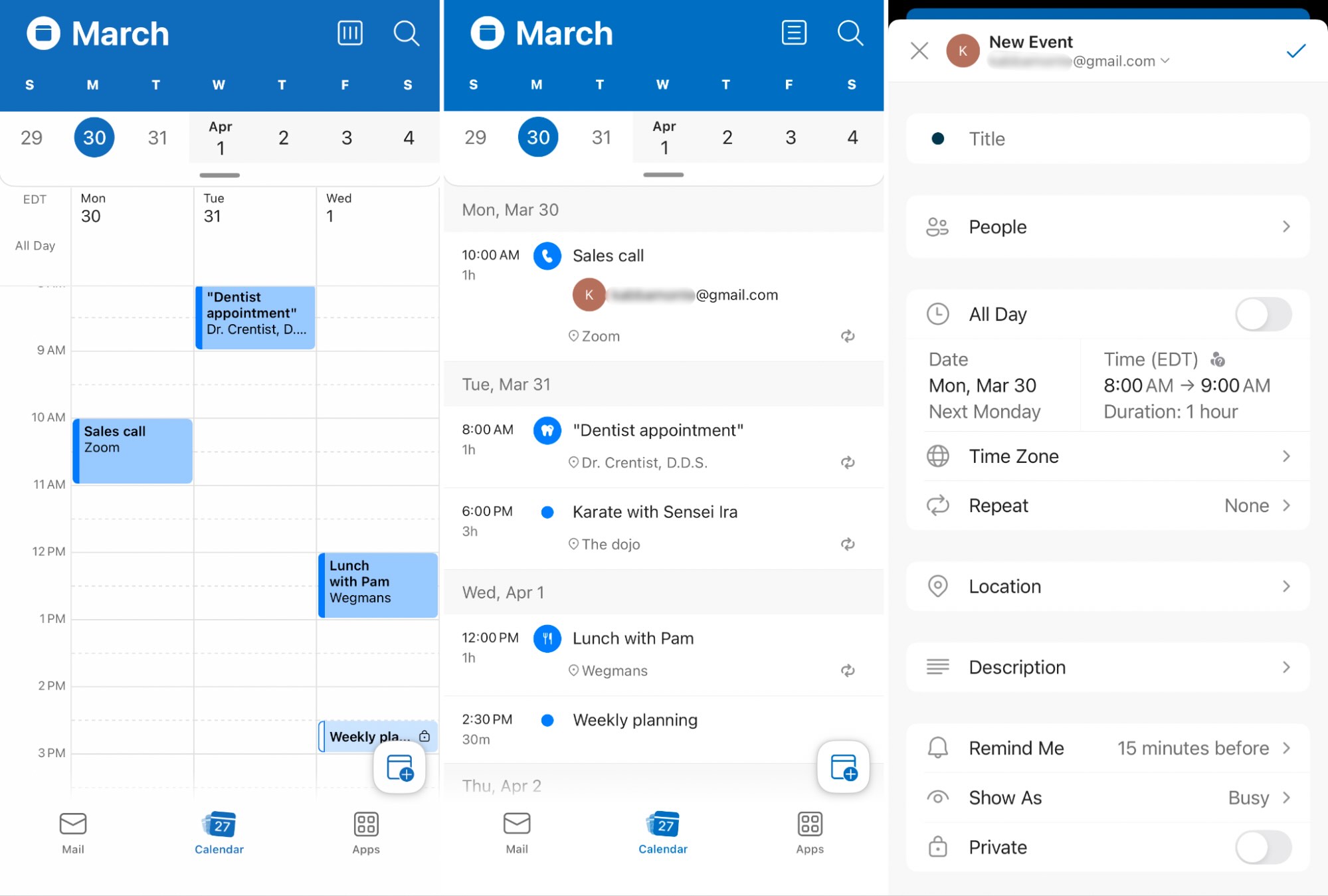Viewport: 1328px width, 896px height.
Task: Save the new event with the checkmark
Action: pos(1295,50)
